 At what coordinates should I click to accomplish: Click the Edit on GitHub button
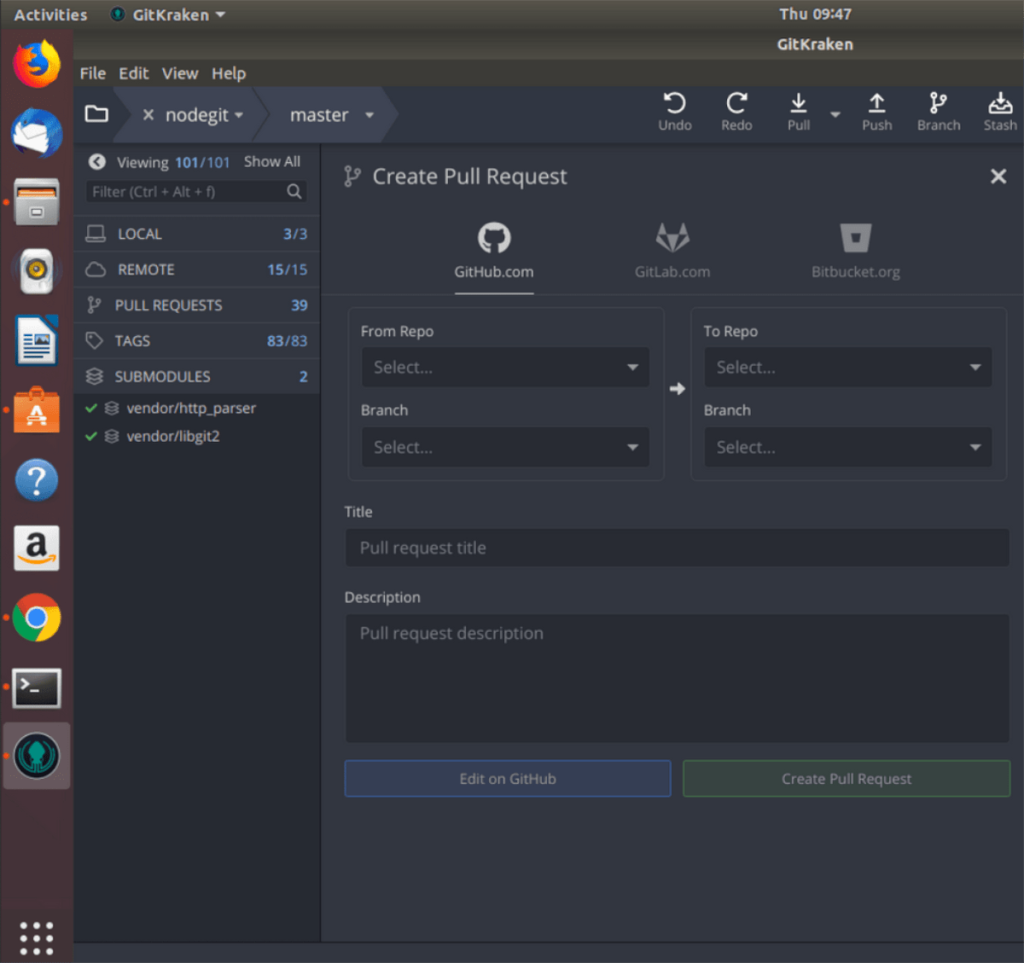[x=507, y=778]
